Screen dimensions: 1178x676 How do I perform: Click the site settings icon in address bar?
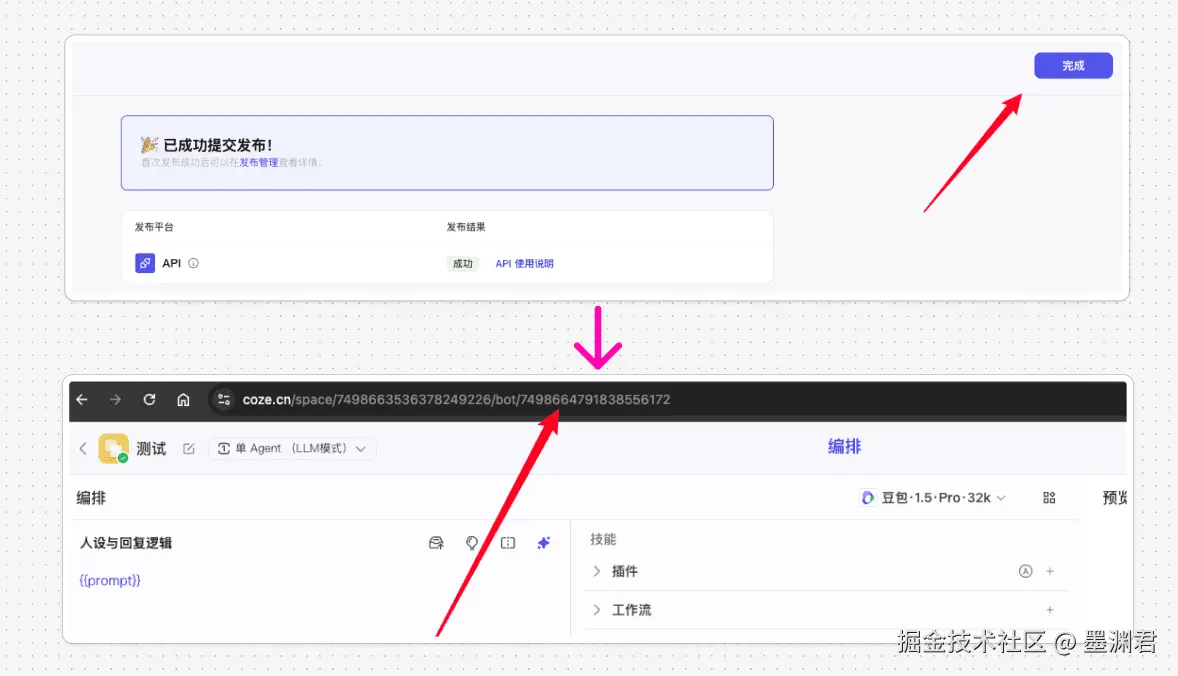(223, 400)
